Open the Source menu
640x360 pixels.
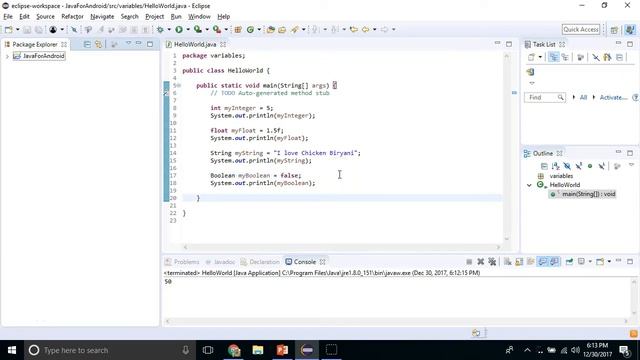click(45, 16)
